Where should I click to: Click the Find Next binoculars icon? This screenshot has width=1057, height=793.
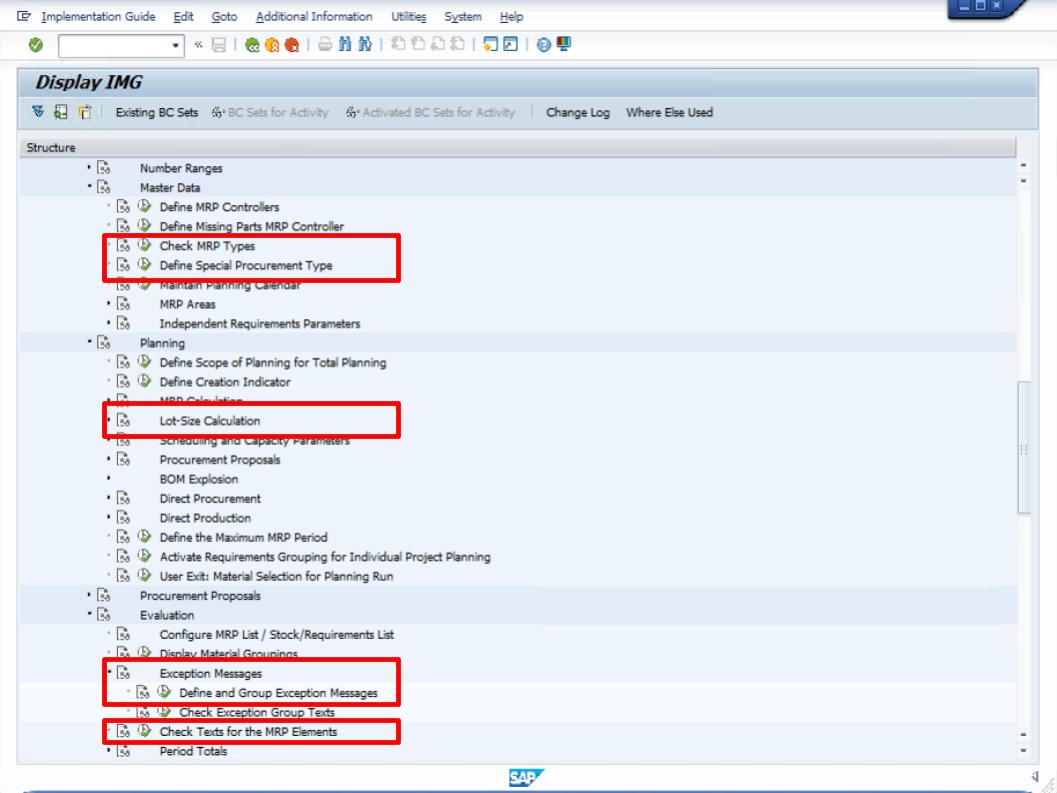(365, 45)
